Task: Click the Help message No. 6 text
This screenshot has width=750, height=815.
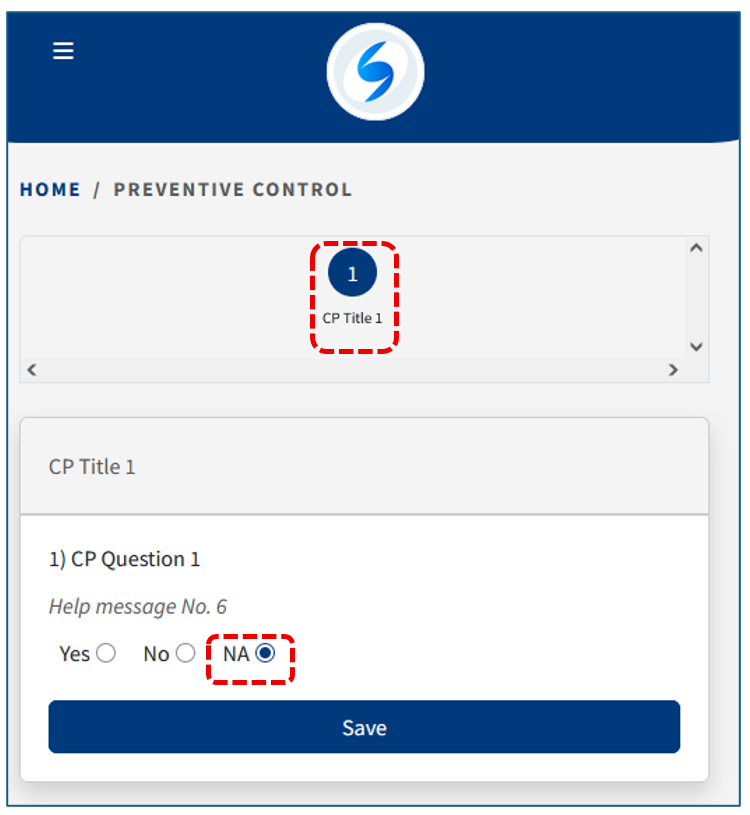Action: click(x=138, y=606)
